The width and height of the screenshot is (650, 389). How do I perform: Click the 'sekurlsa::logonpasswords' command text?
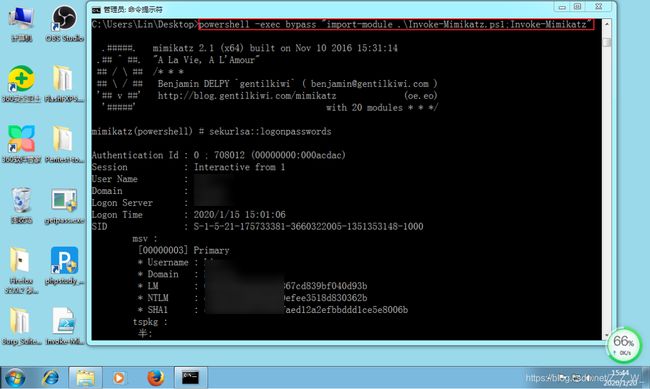270,131
